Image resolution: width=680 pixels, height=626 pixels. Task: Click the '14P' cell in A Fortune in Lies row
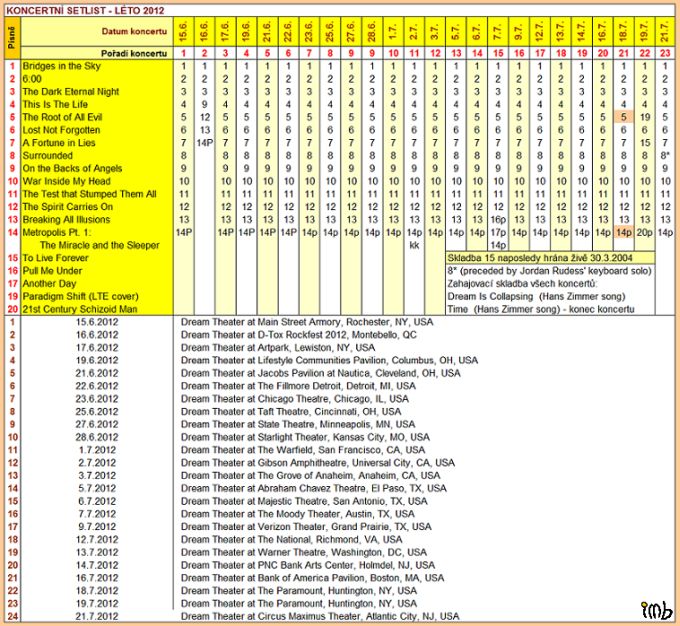205,143
